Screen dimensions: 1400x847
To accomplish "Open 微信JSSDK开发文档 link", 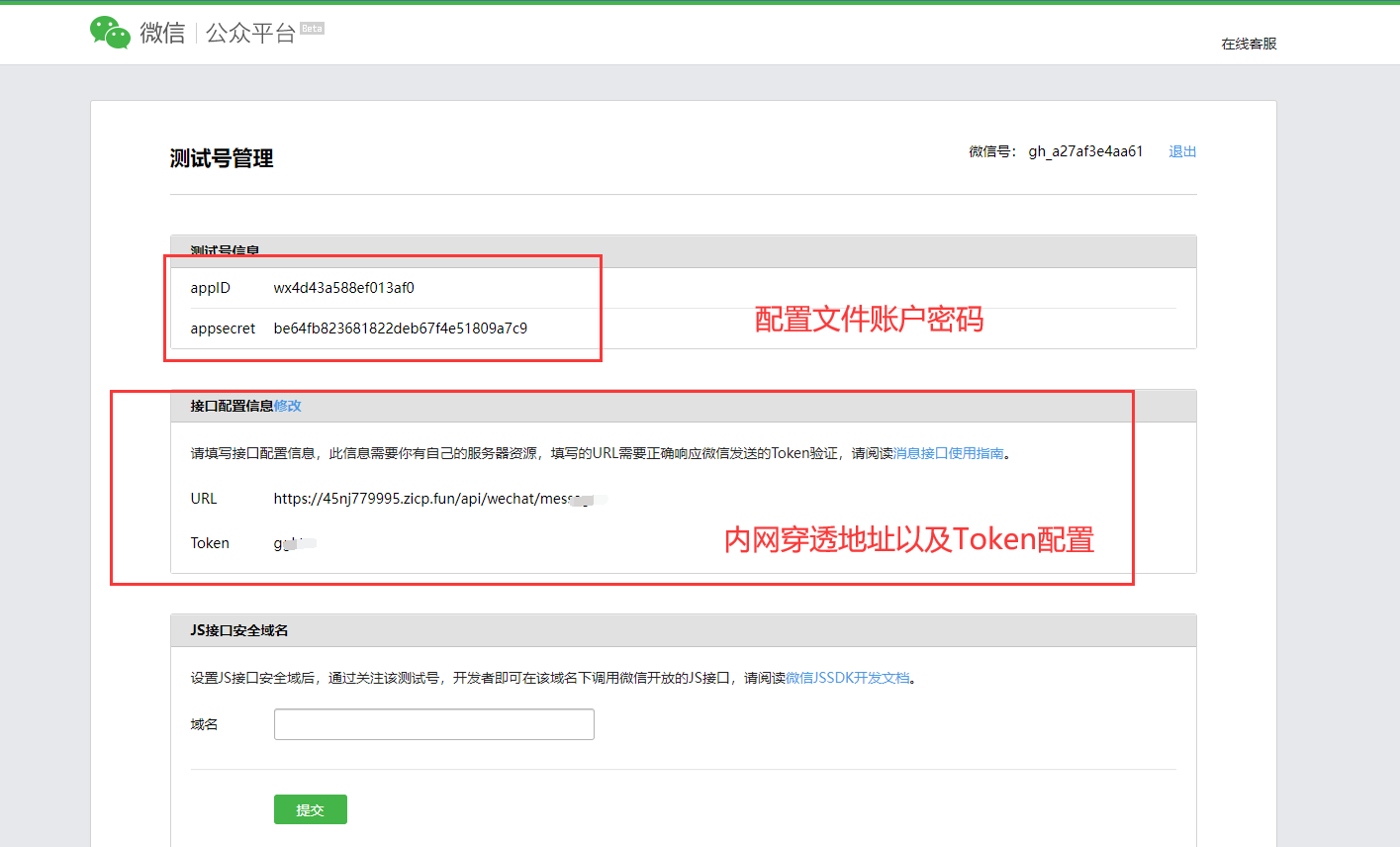I will (848, 678).
